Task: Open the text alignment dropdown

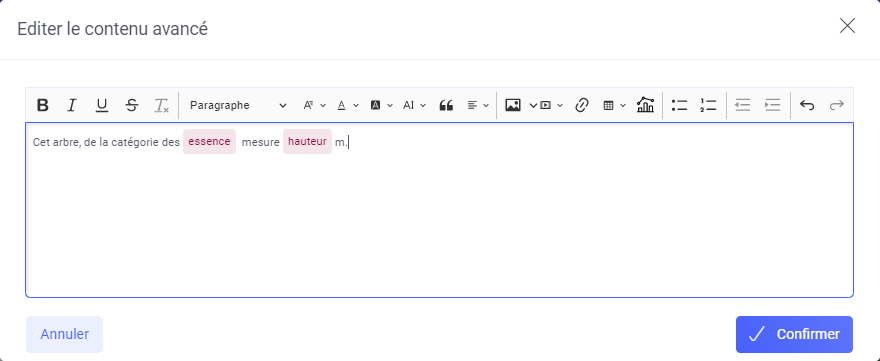Action: [478, 105]
